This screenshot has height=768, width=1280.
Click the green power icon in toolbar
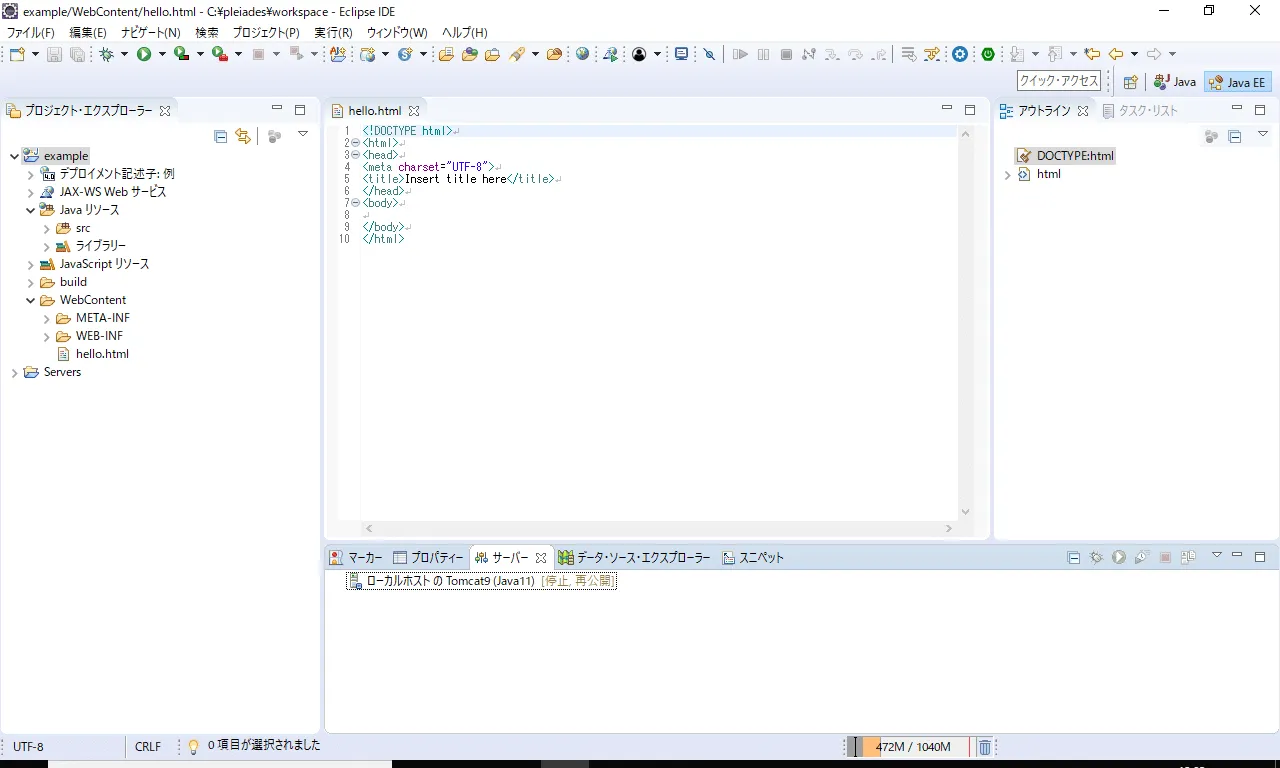point(988,54)
